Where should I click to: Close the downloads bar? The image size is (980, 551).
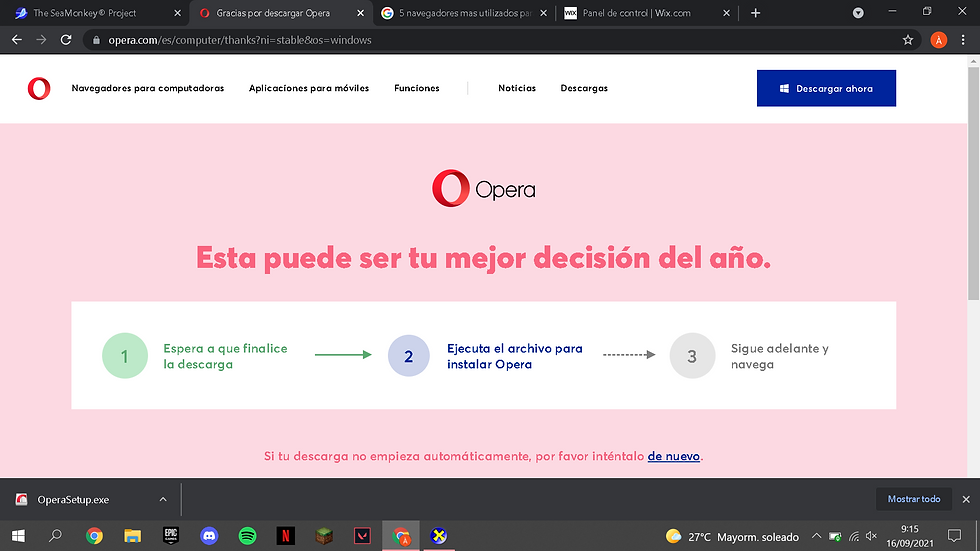point(966,499)
